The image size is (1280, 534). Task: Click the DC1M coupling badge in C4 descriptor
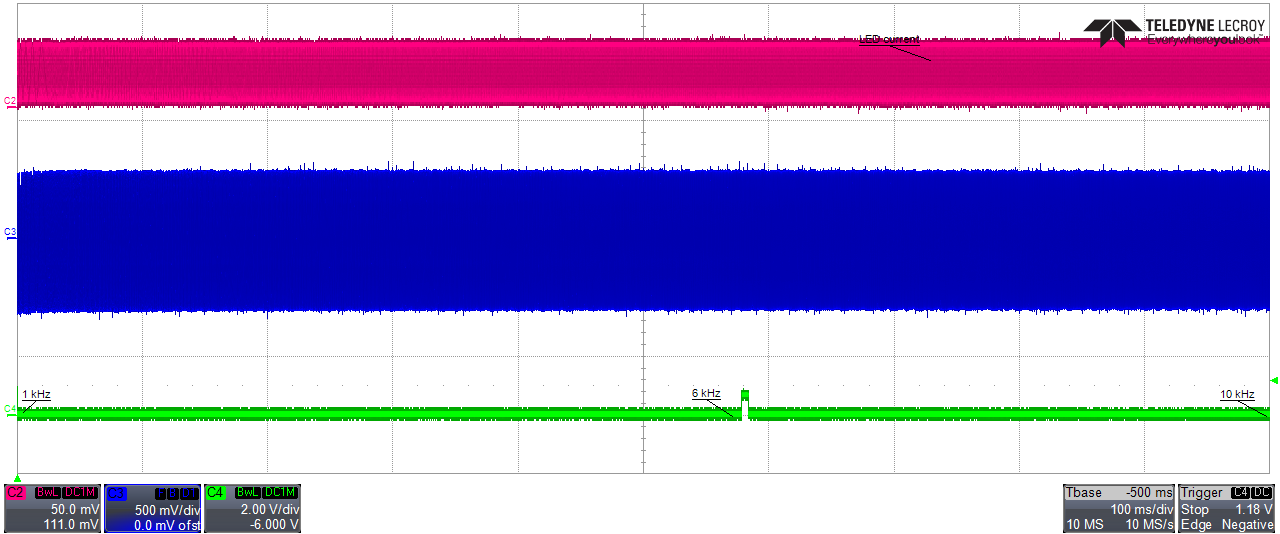(279, 493)
